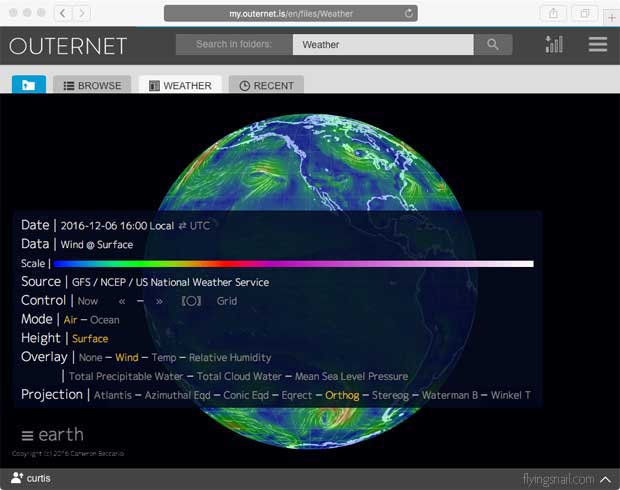Select Ocean mode
The width and height of the screenshot is (620, 490).
(x=105, y=320)
